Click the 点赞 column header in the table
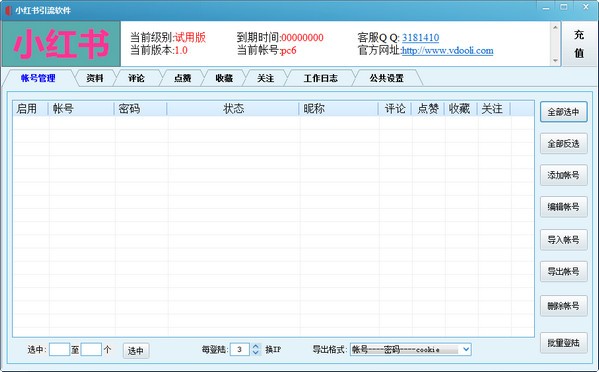Screen dimensions: 599x372 click(x=428, y=108)
